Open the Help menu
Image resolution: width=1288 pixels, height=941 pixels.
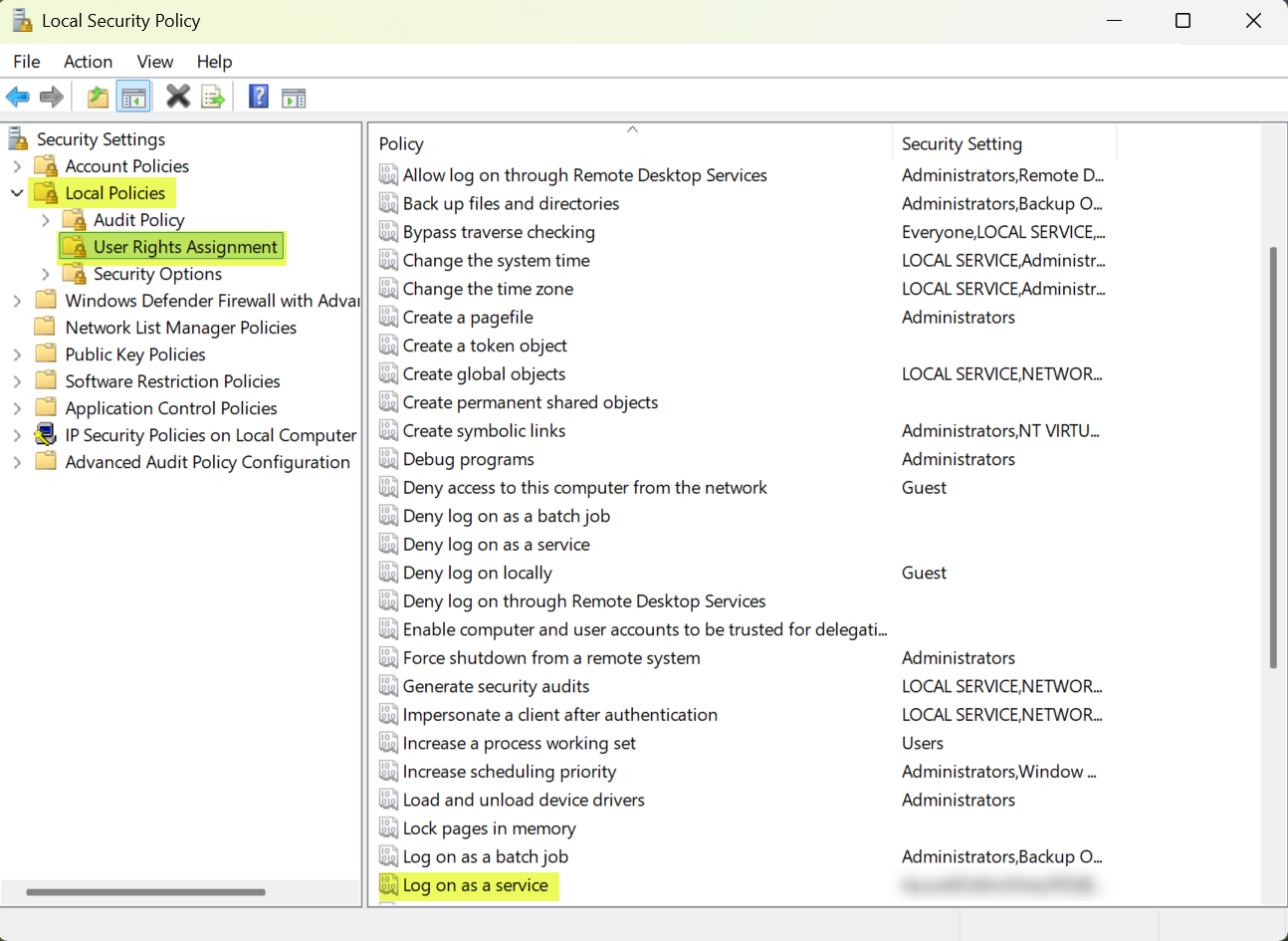(214, 61)
